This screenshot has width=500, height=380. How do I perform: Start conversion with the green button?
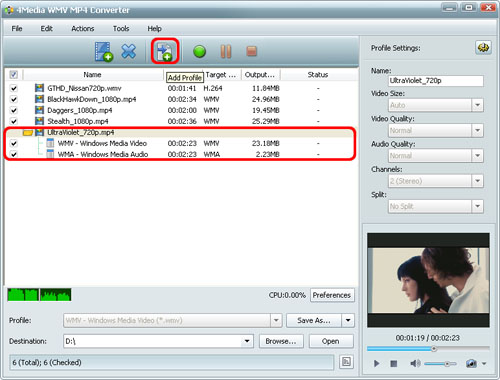pos(199,52)
